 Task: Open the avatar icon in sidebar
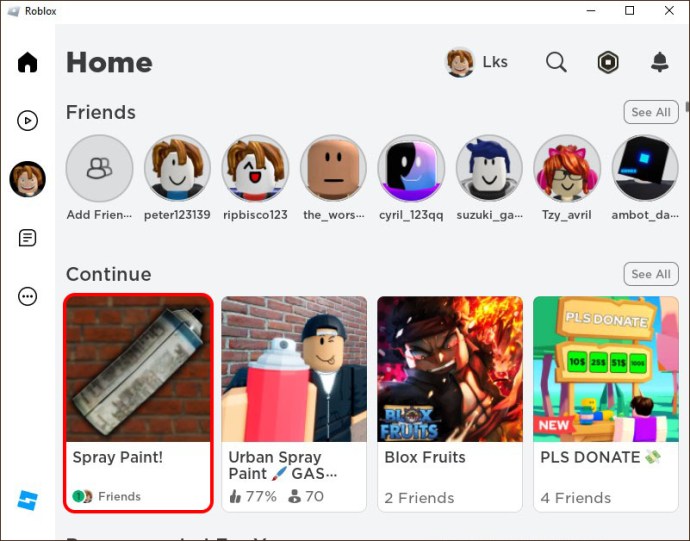[27, 179]
